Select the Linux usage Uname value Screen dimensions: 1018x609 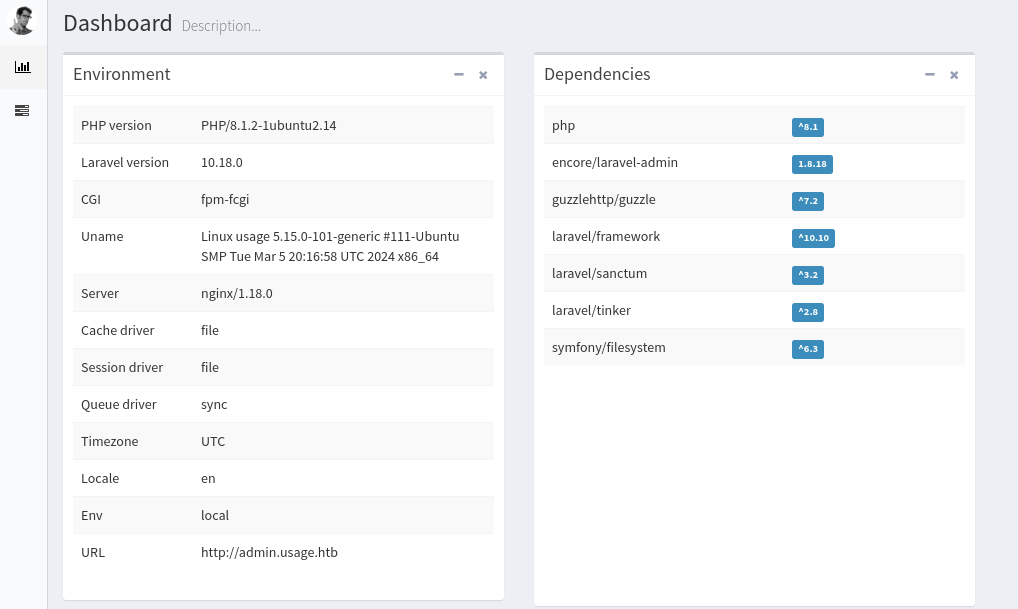(x=330, y=246)
